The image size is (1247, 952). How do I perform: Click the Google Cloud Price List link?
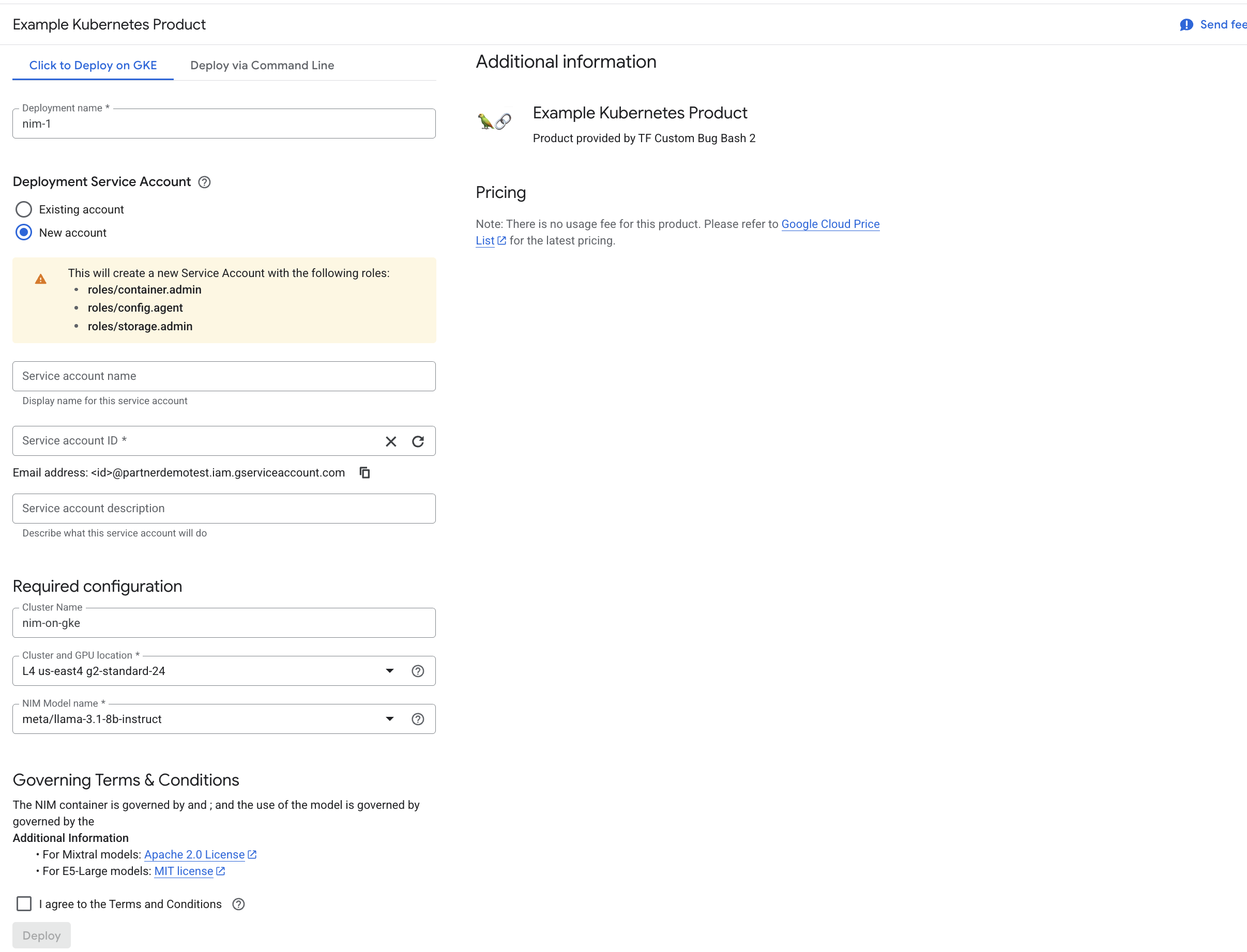tap(830, 224)
